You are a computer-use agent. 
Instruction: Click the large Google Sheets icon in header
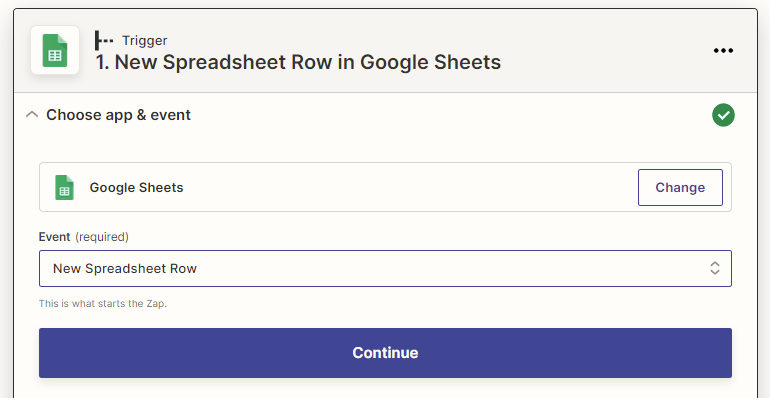click(x=55, y=50)
